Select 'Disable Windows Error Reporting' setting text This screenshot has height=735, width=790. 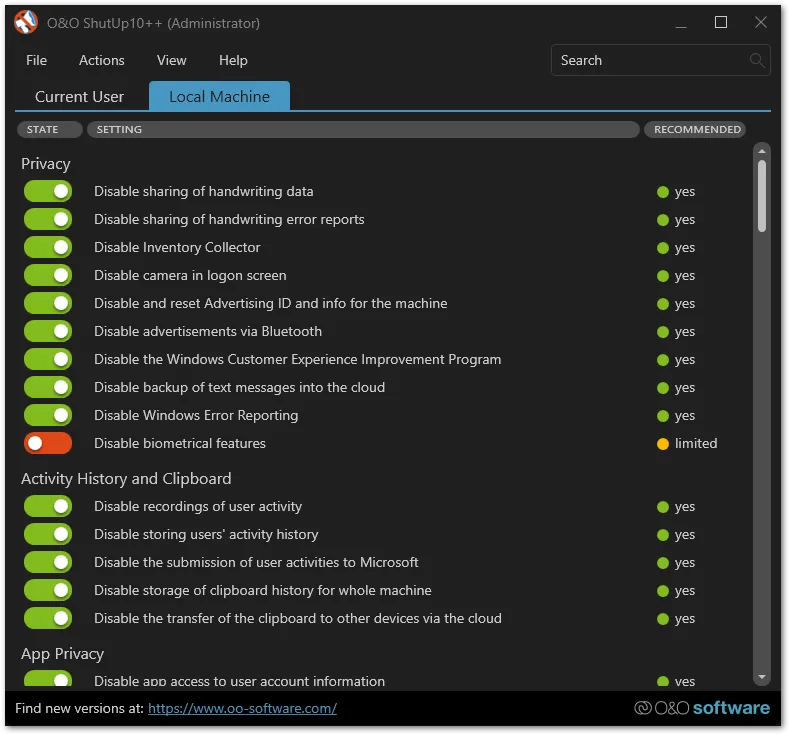click(x=196, y=415)
